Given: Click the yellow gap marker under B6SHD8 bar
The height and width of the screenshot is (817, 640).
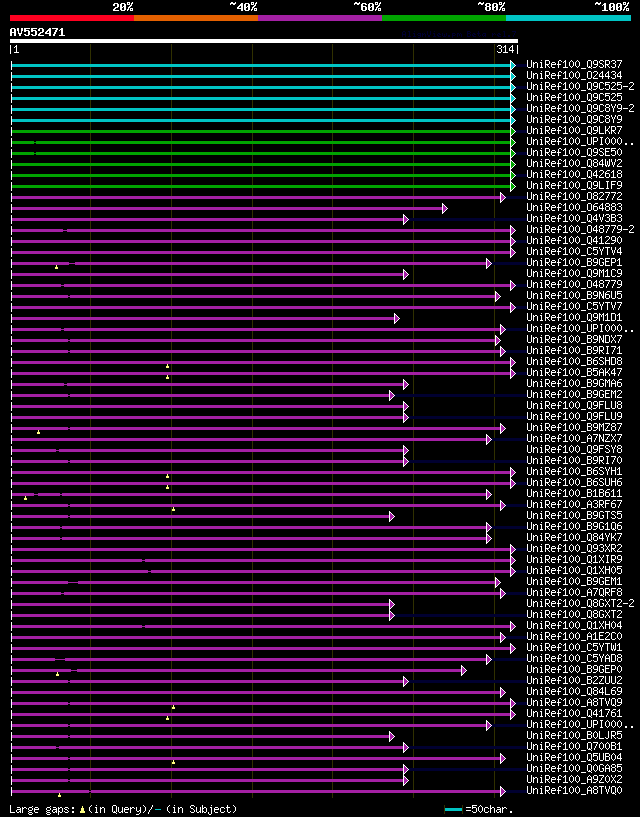Looking at the screenshot, I should [167, 366].
